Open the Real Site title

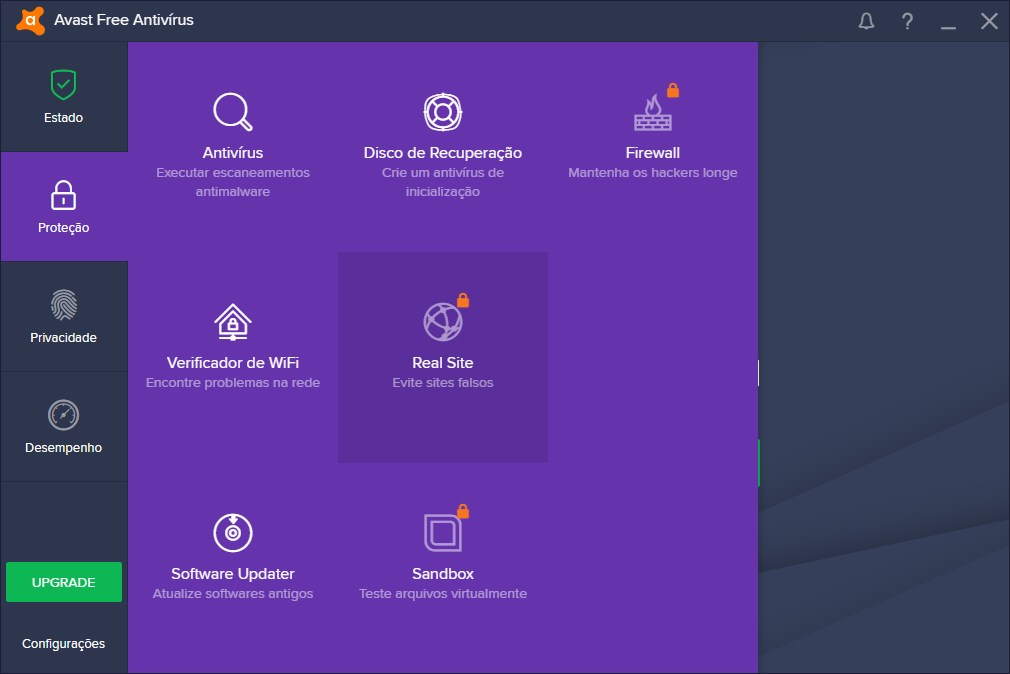443,363
